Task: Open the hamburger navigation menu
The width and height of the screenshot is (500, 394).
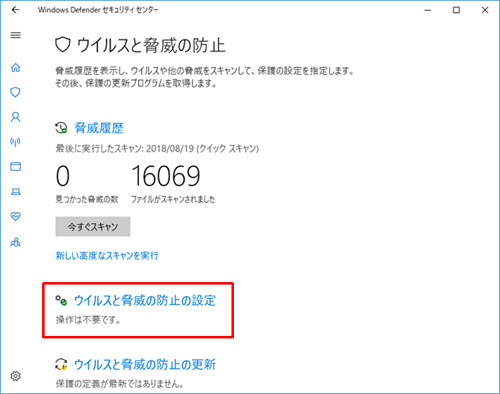Action: pos(15,35)
